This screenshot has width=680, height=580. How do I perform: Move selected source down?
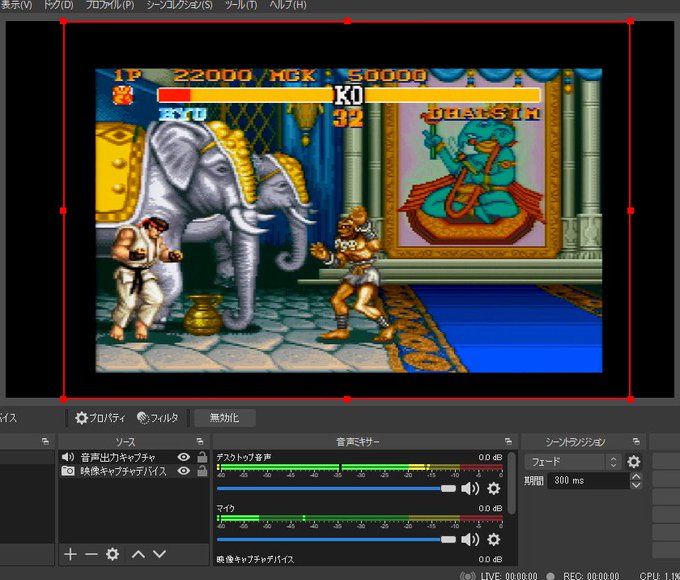[x=160, y=554]
